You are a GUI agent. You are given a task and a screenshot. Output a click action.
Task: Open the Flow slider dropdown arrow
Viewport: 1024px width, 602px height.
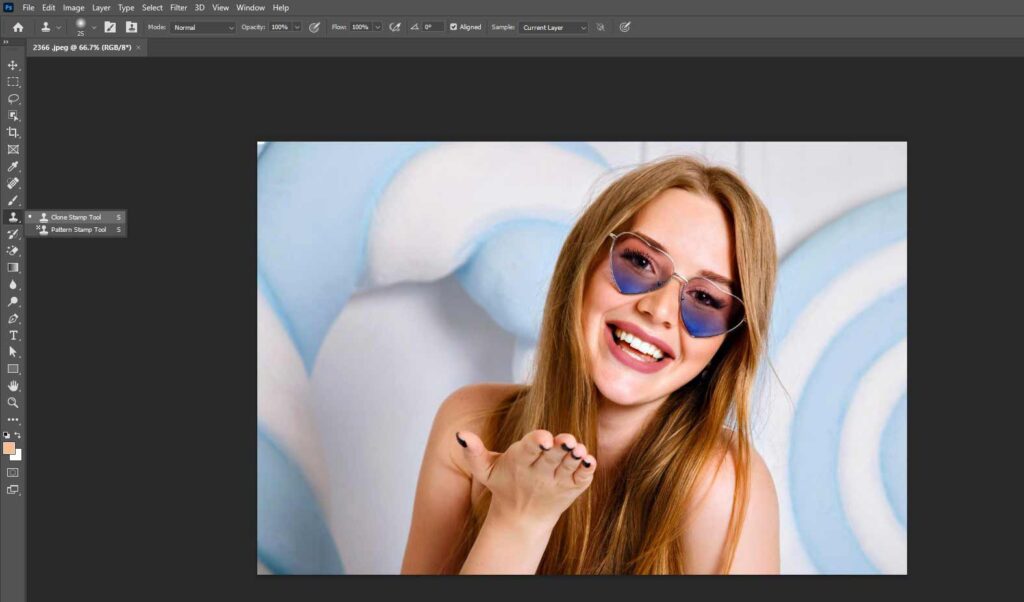[377, 27]
